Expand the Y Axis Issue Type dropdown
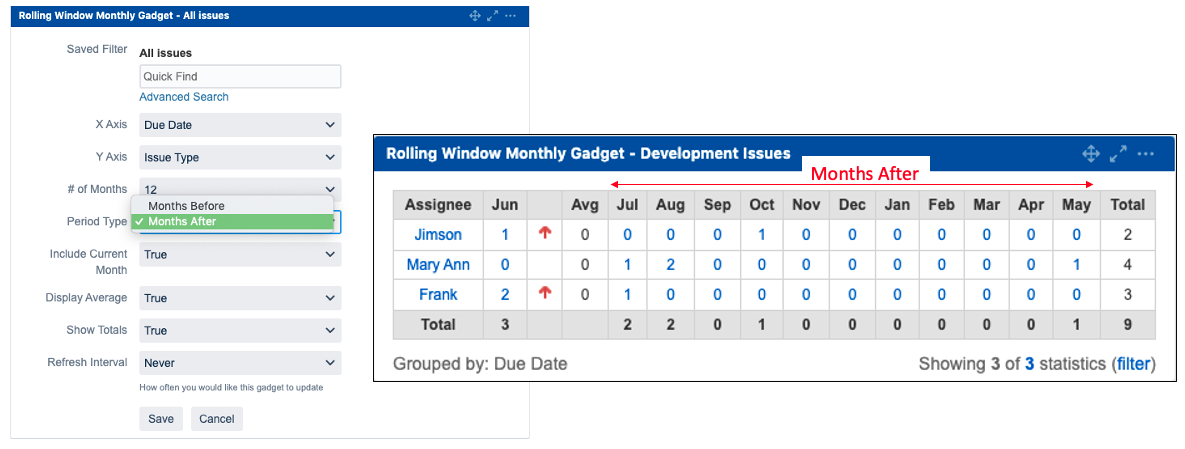The image size is (1185, 449). (x=240, y=157)
